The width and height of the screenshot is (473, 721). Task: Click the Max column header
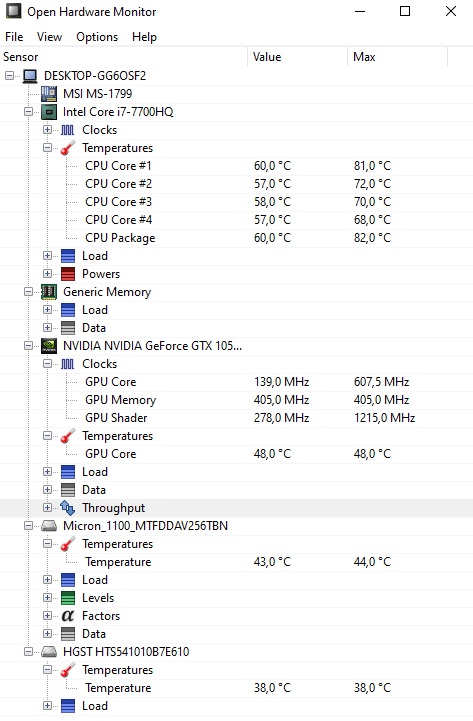pyautogui.click(x=397, y=57)
